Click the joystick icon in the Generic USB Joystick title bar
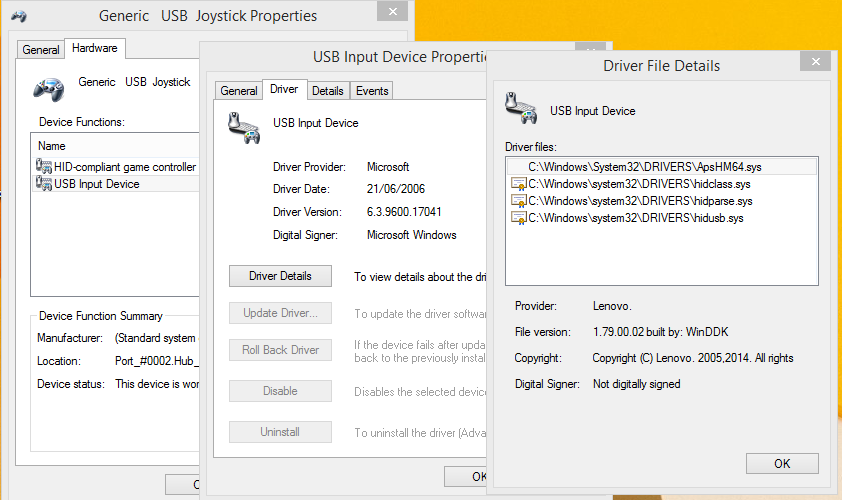842x500 pixels. pyautogui.click(x=19, y=16)
